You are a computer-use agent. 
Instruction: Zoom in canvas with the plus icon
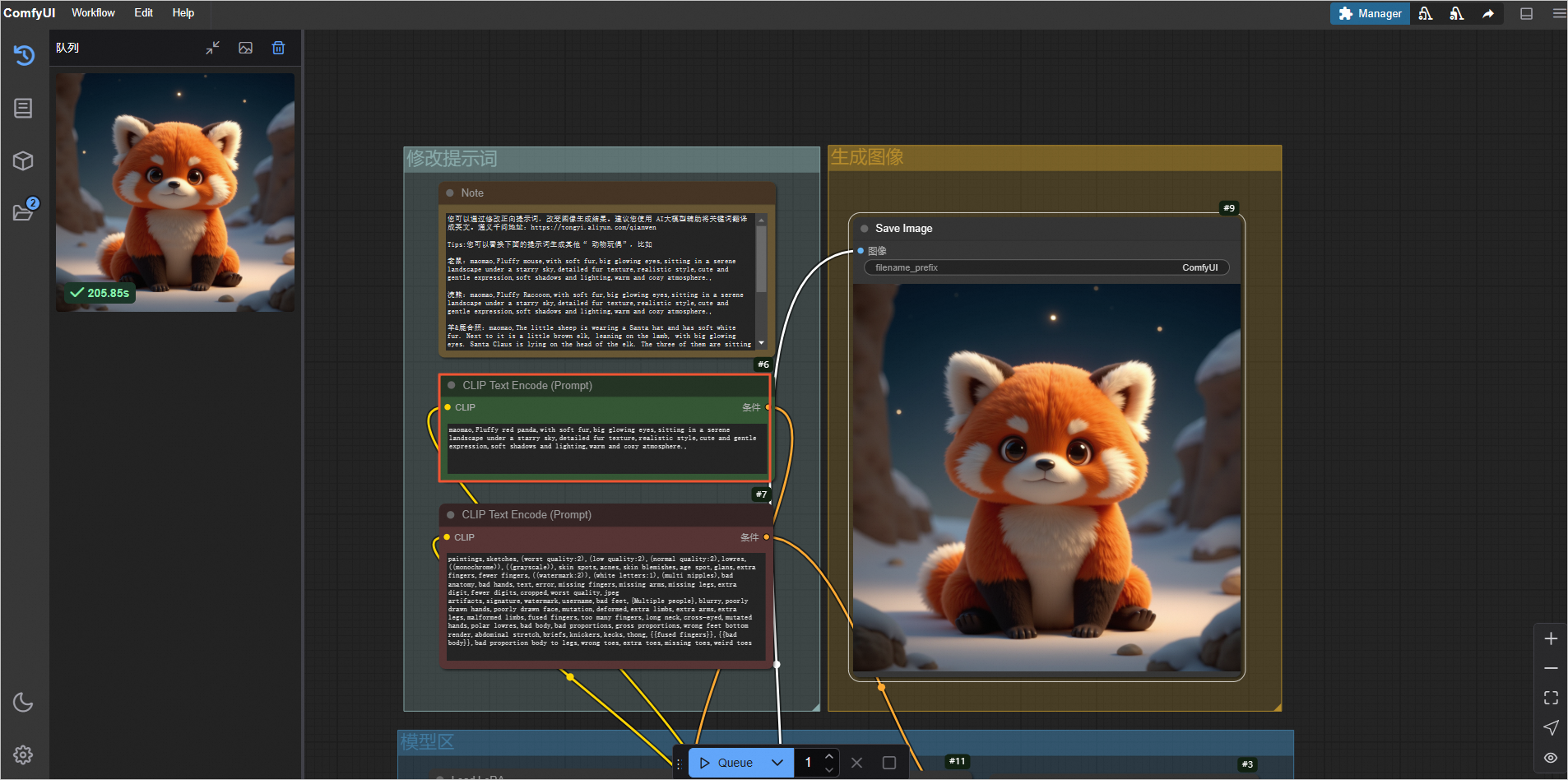1551,638
